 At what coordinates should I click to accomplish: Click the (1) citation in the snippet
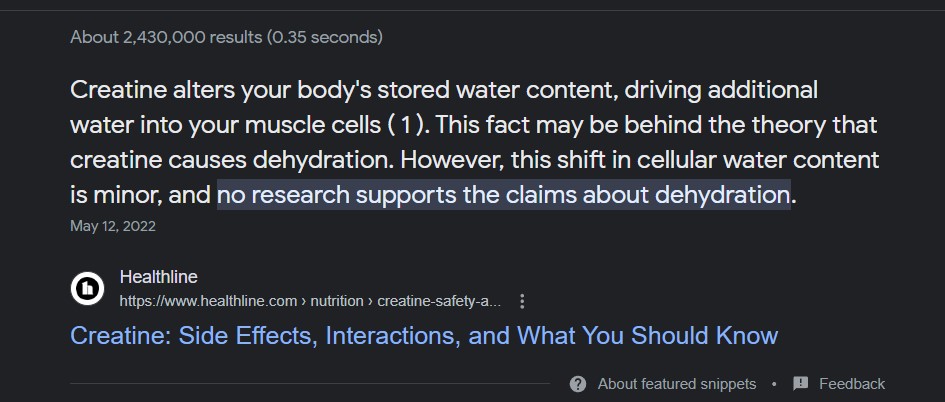(412, 125)
